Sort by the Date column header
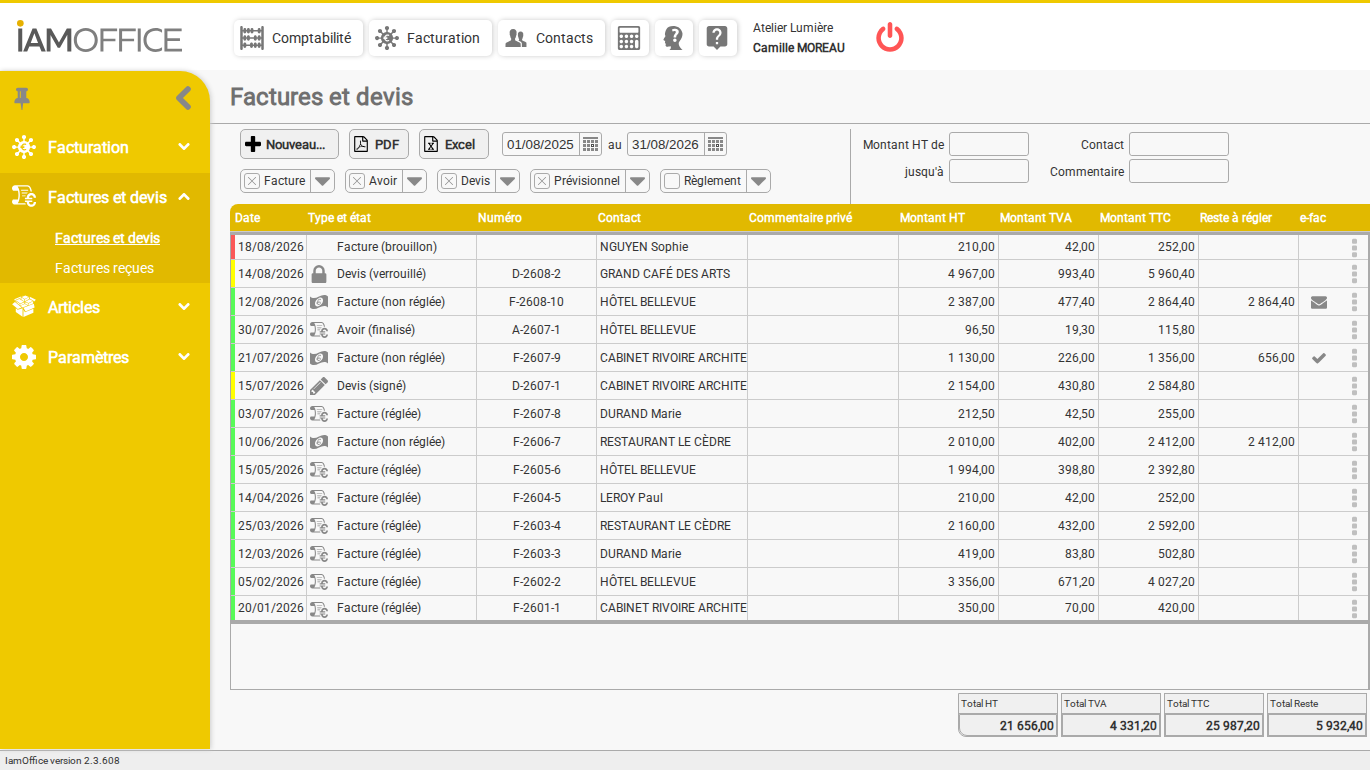The width and height of the screenshot is (1370, 770). 247,217
